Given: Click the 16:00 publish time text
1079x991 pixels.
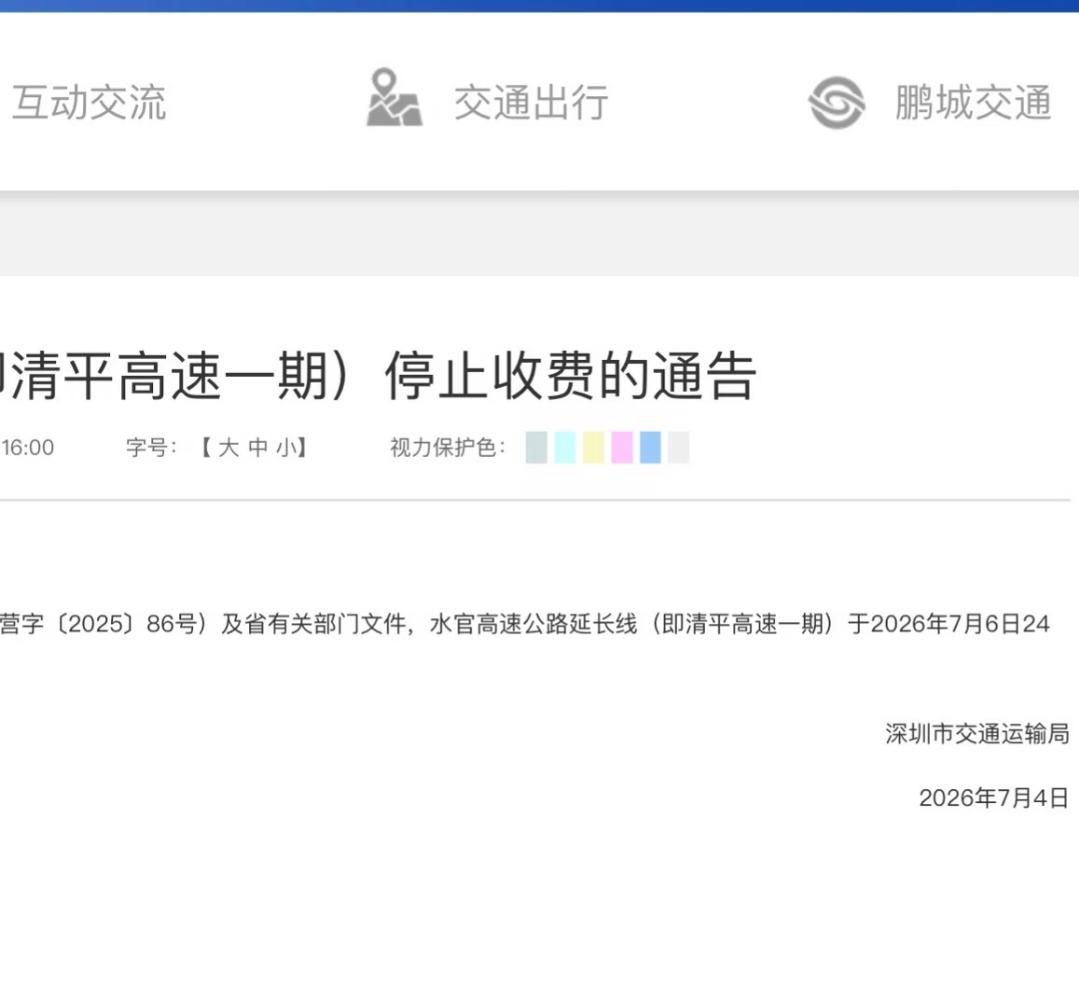Looking at the screenshot, I should (28, 448).
